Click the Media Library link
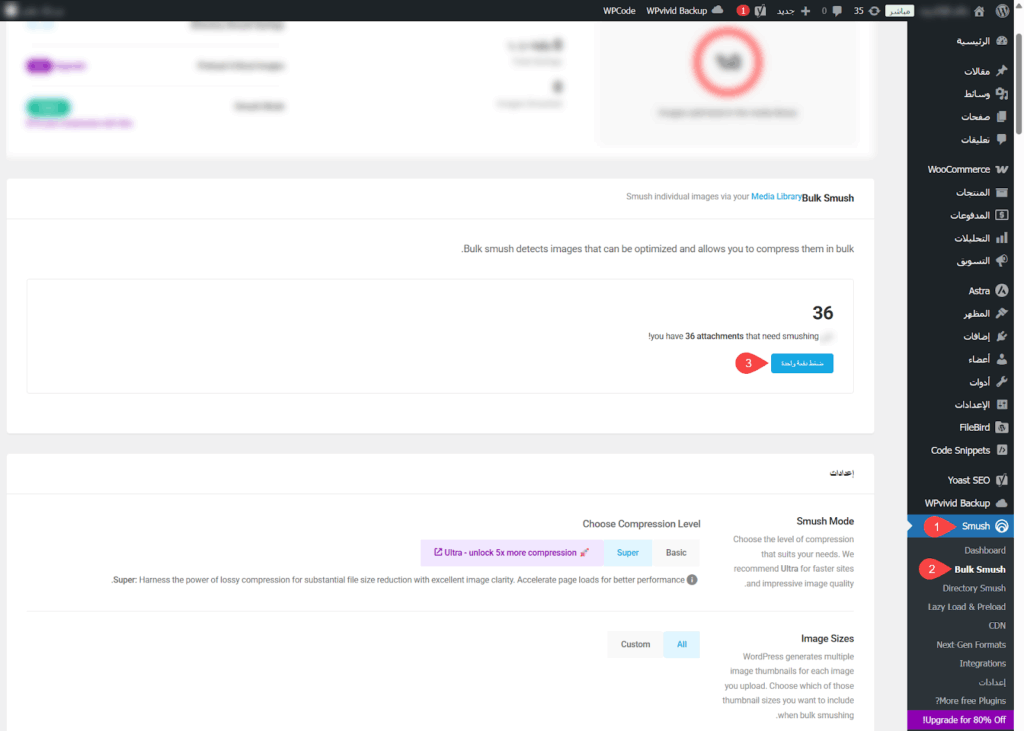Screen dimensions: 1024x731 [776, 197]
